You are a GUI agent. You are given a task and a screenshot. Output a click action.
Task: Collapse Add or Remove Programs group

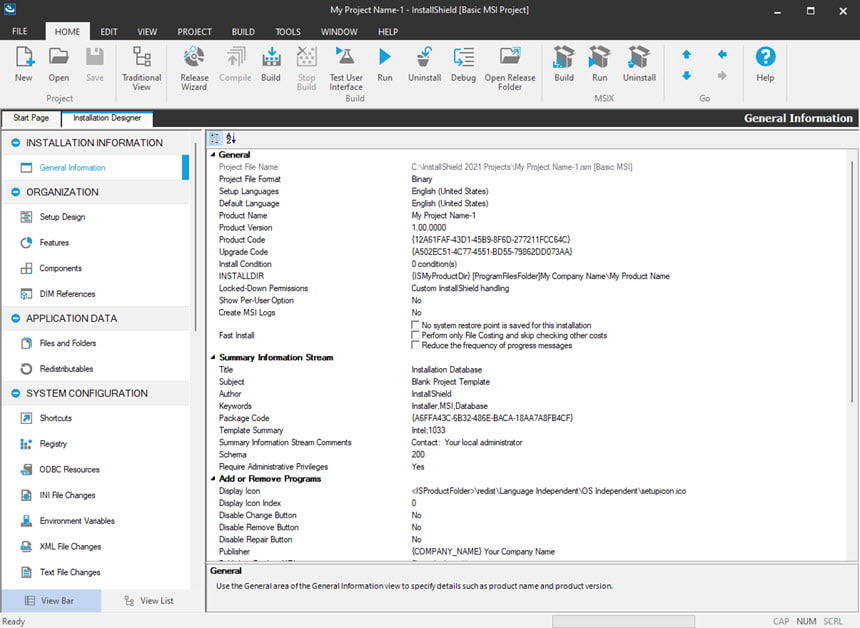[x=213, y=479]
